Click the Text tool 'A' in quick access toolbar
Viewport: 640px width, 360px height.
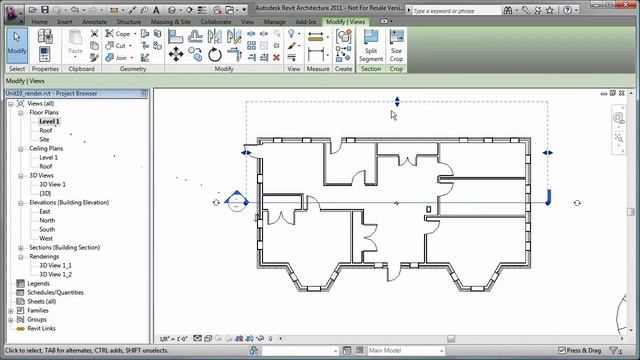[x=156, y=10]
